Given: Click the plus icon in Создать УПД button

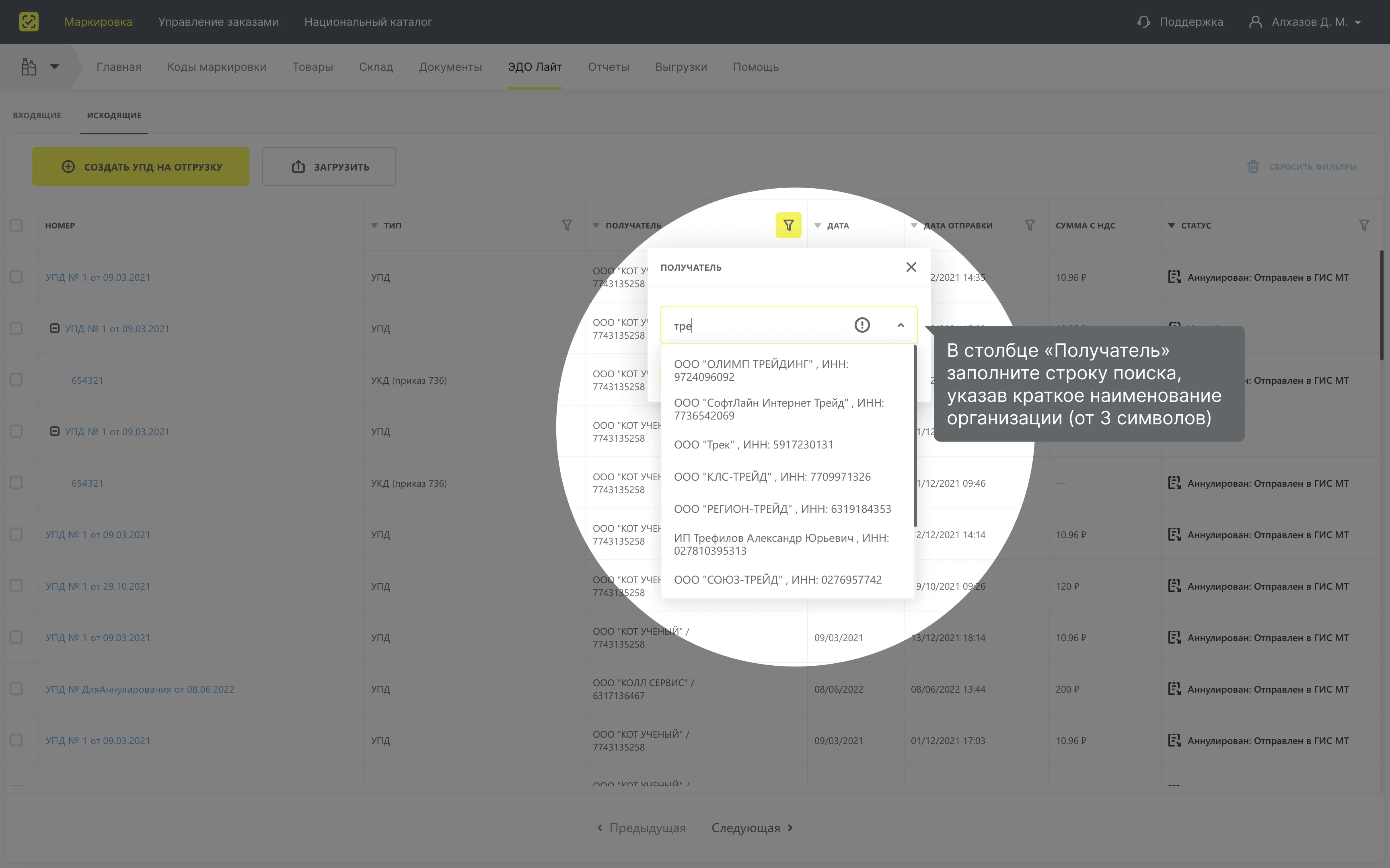Looking at the screenshot, I should pos(68,167).
